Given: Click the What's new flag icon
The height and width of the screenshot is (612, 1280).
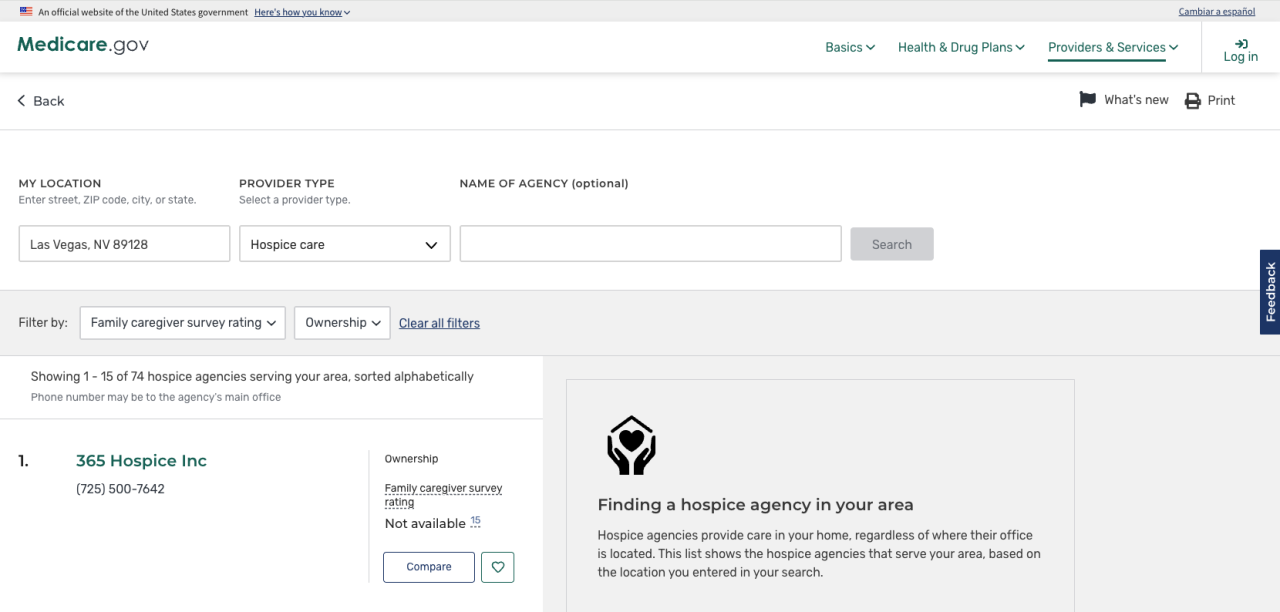Looking at the screenshot, I should (x=1087, y=100).
